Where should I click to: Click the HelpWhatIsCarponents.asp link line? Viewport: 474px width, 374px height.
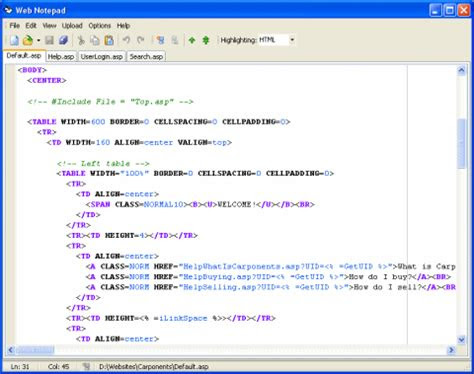[271, 266]
